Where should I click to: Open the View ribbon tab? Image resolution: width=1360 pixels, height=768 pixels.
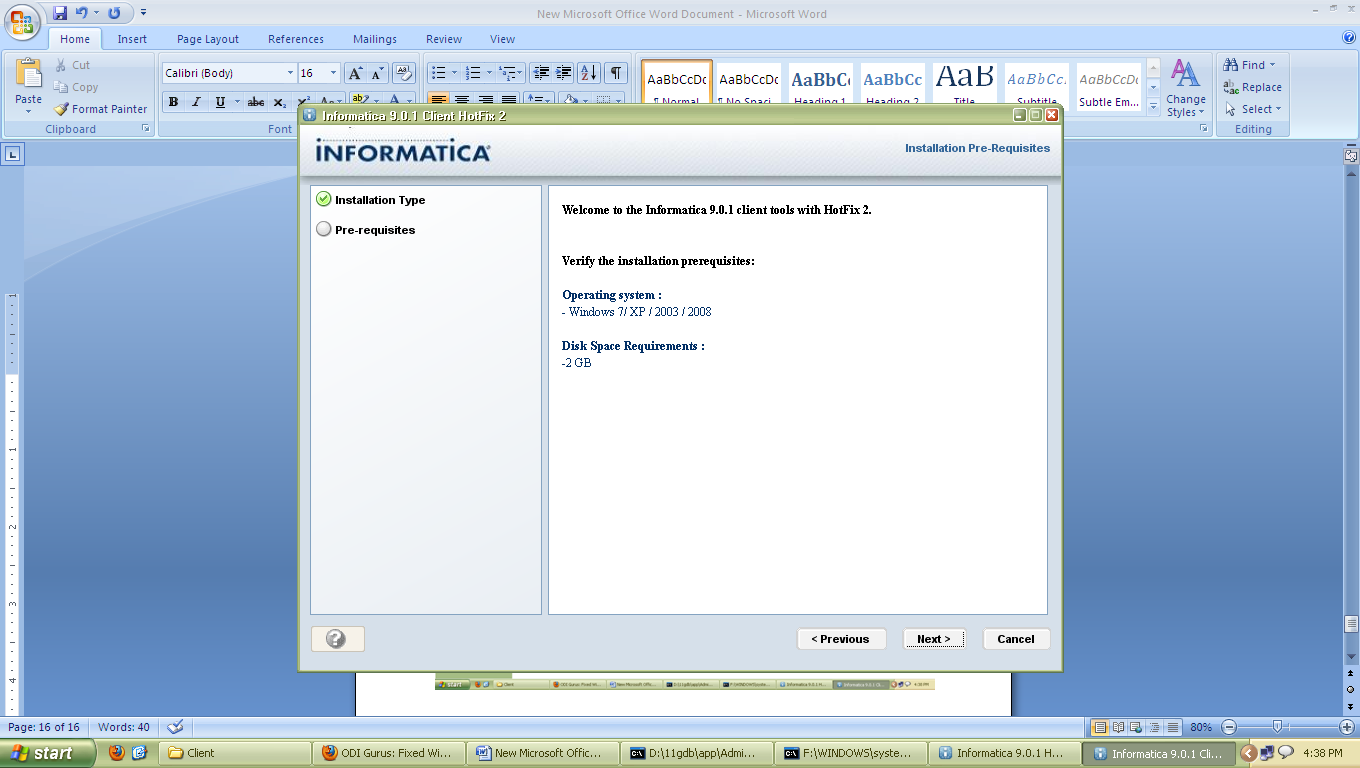tap(503, 39)
